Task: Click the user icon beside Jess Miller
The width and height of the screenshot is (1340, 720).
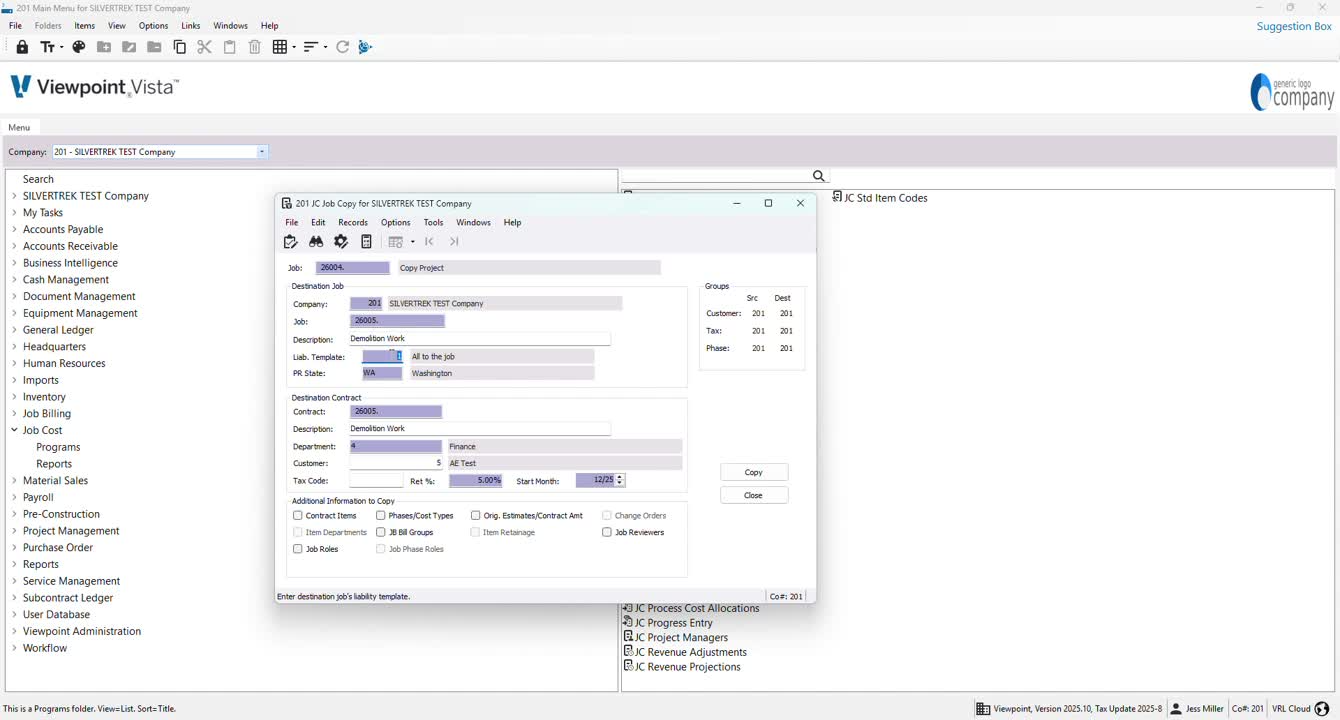Action: coord(1176,709)
